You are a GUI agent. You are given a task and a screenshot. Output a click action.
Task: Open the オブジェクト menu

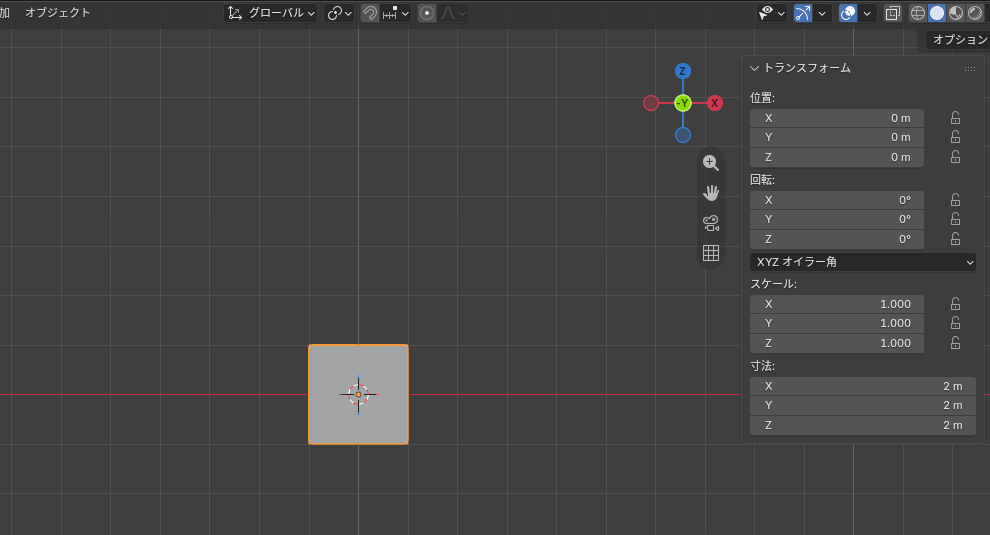[x=57, y=13]
